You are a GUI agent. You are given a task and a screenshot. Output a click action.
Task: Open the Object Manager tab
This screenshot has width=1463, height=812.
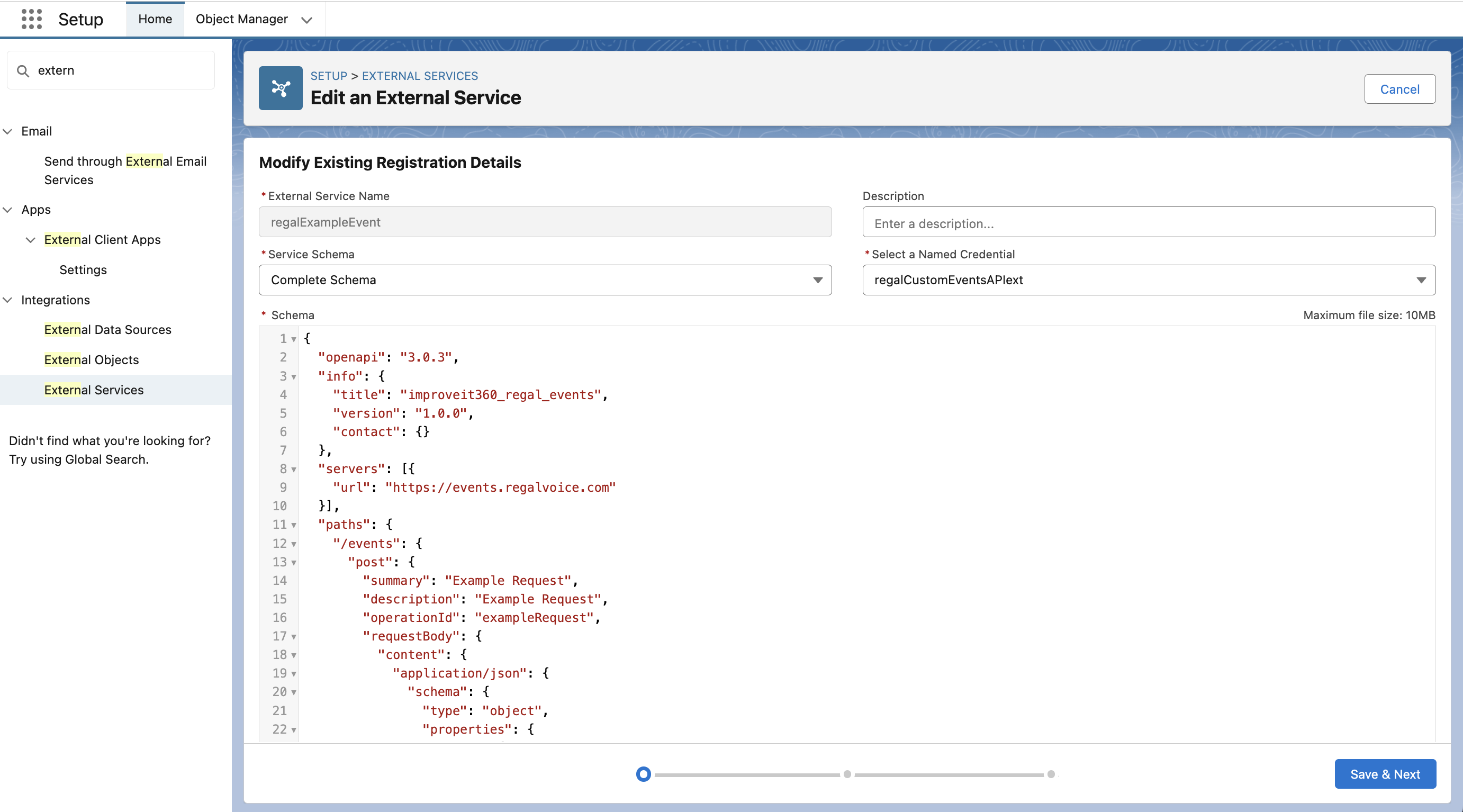pos(241,19)
